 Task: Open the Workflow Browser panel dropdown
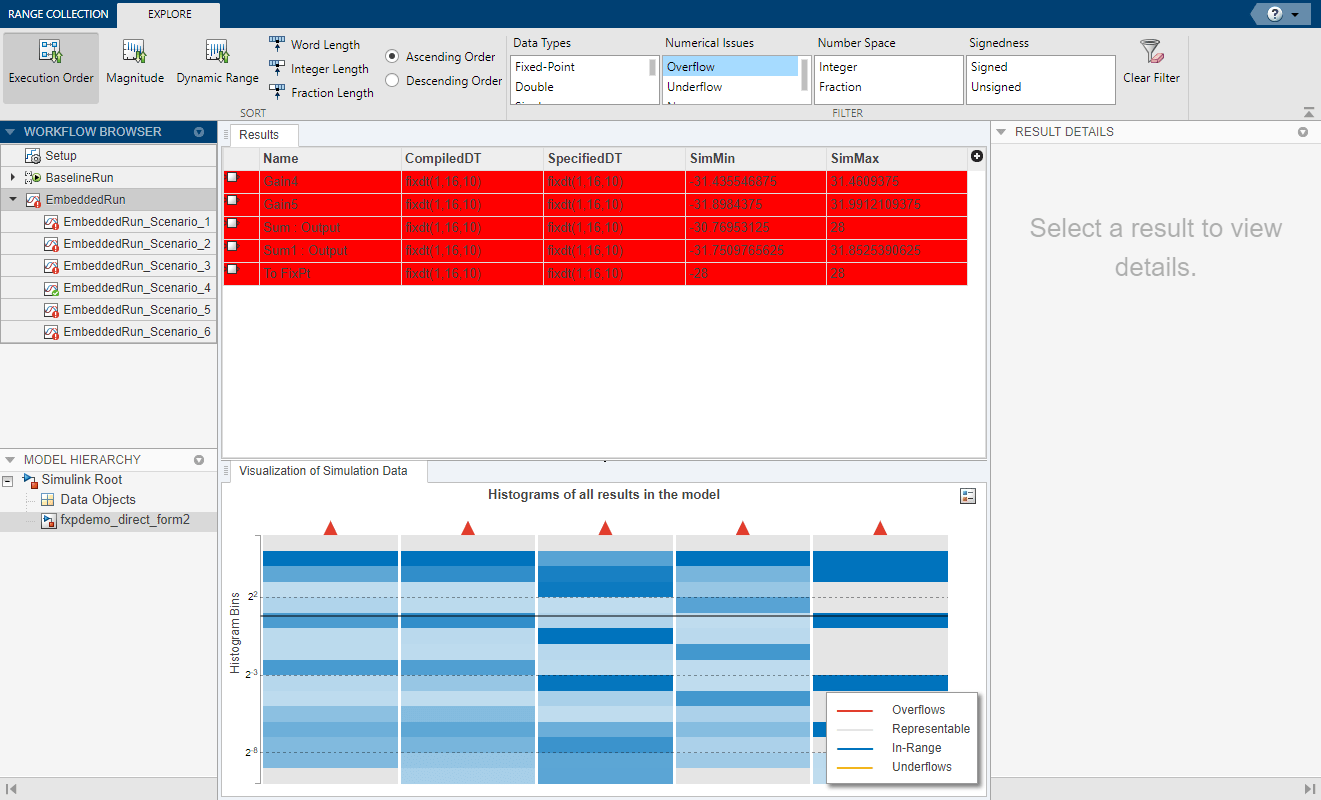[x=199, y=132]
